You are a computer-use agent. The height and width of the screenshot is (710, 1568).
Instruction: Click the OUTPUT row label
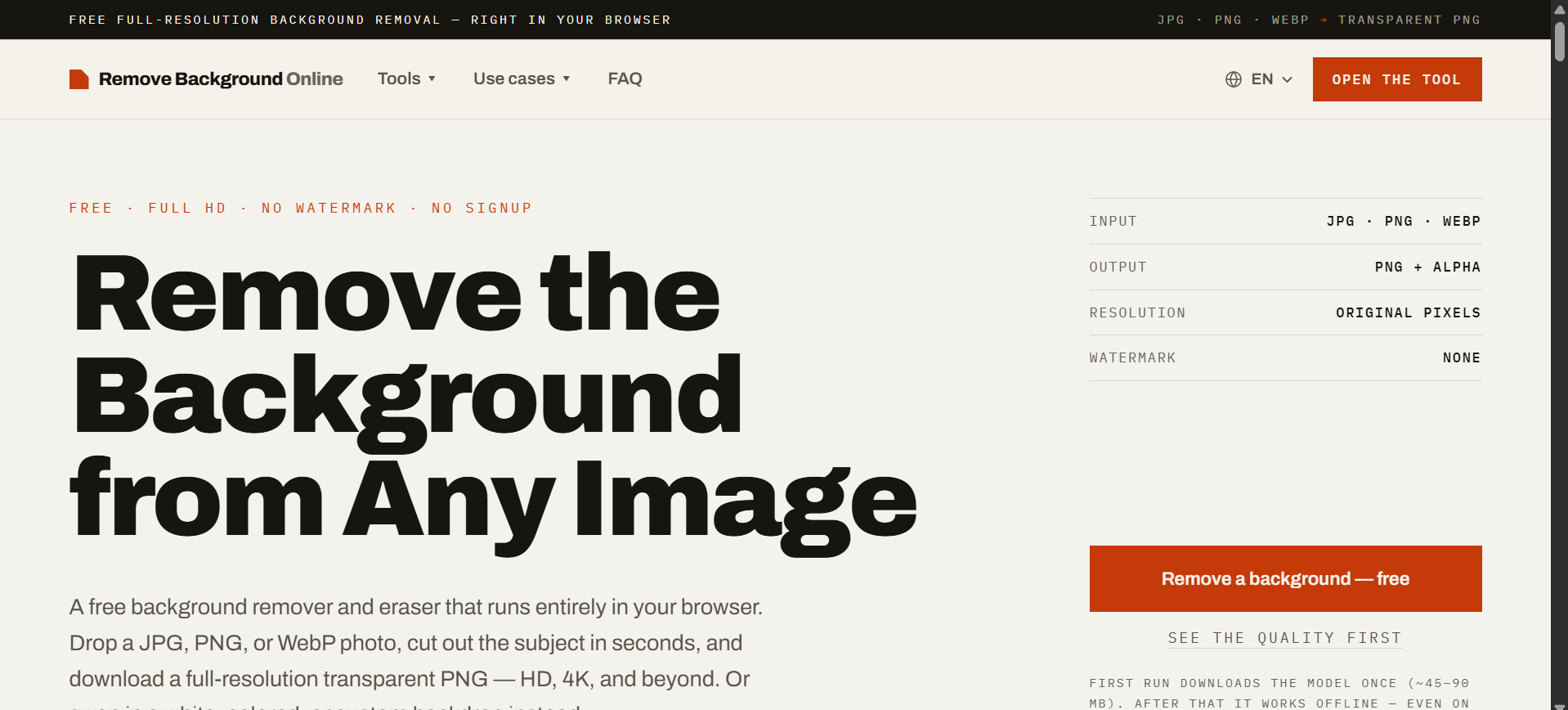click(1118, 267)
